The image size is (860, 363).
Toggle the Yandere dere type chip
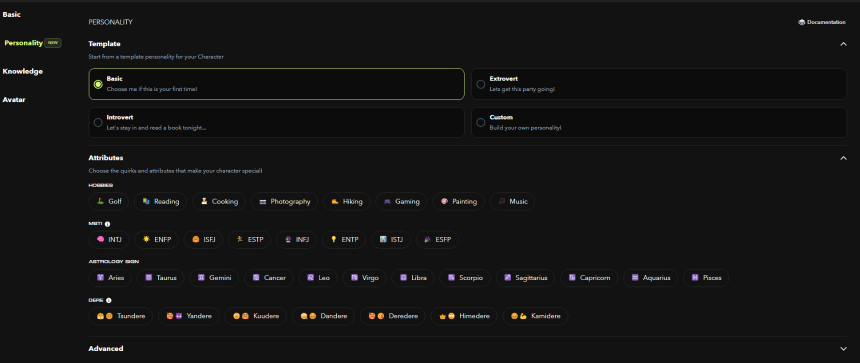click(189, 316)
